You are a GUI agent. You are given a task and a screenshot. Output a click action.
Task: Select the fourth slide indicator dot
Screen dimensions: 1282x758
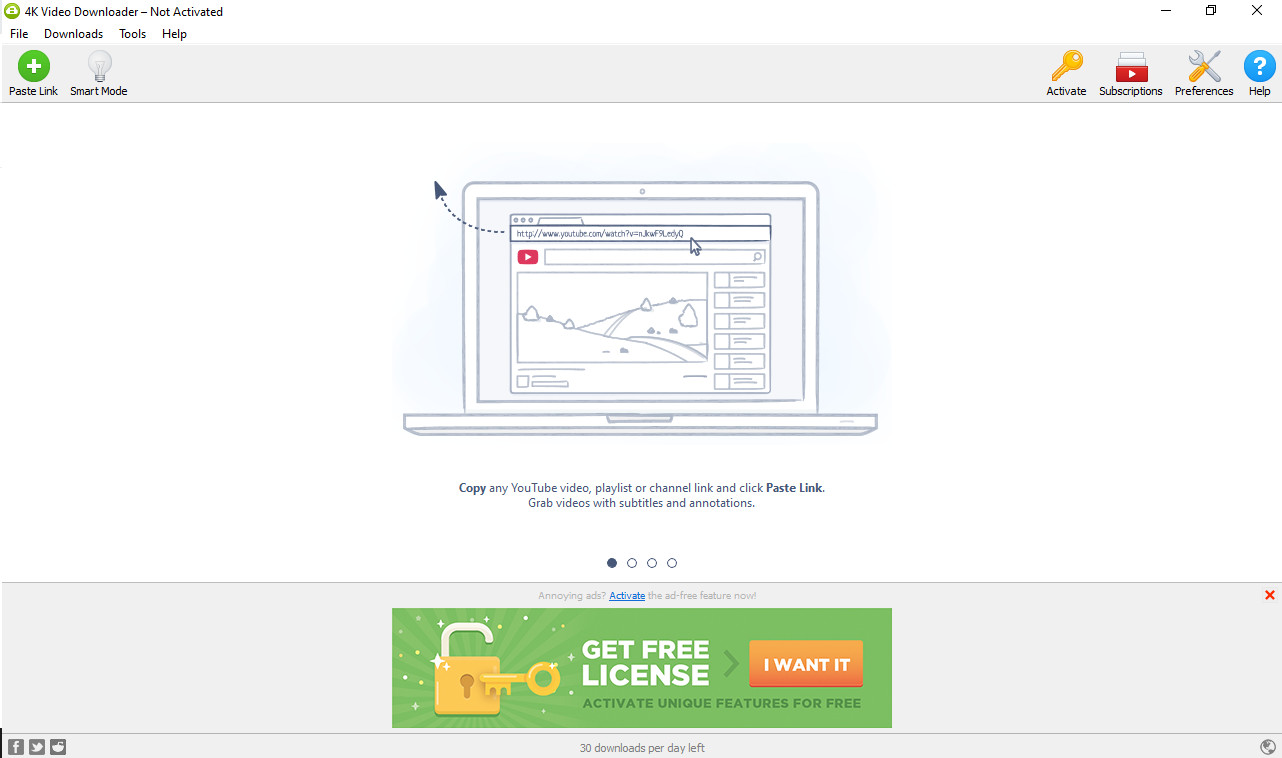tap(672, 563)
